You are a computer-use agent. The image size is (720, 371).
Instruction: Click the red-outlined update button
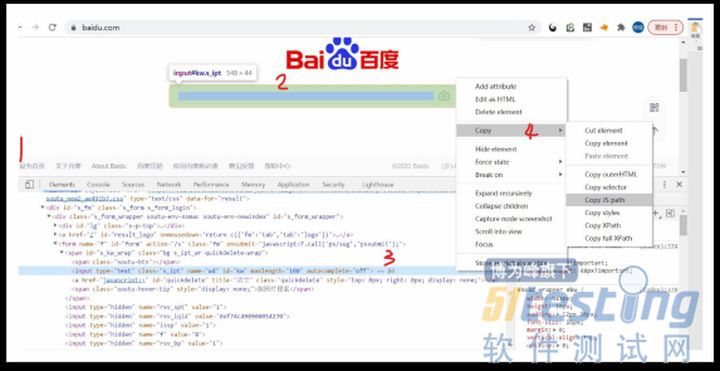click(x=665, y=27)
